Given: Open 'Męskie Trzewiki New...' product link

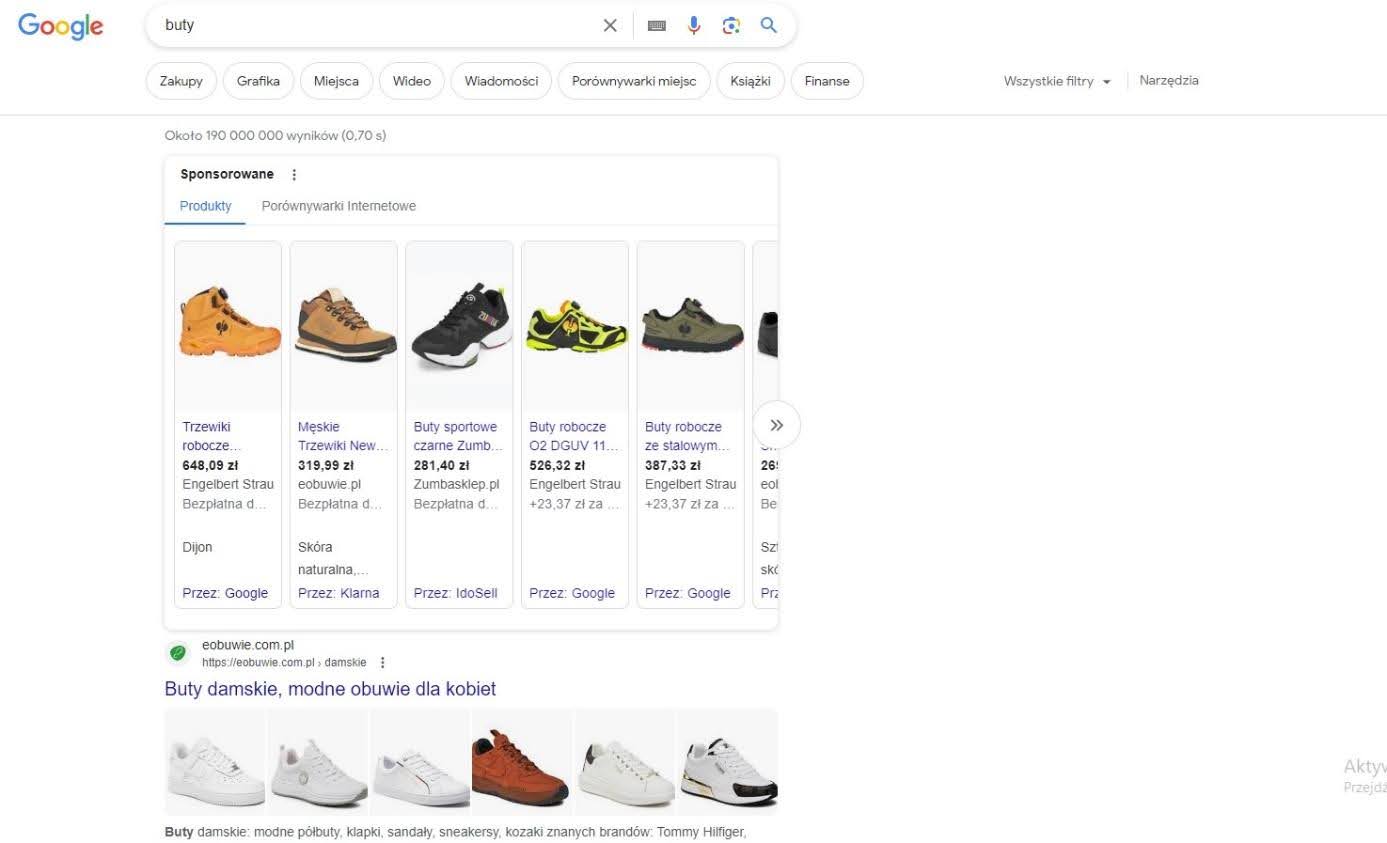Looking at the screenshot, I should (343, 436).
